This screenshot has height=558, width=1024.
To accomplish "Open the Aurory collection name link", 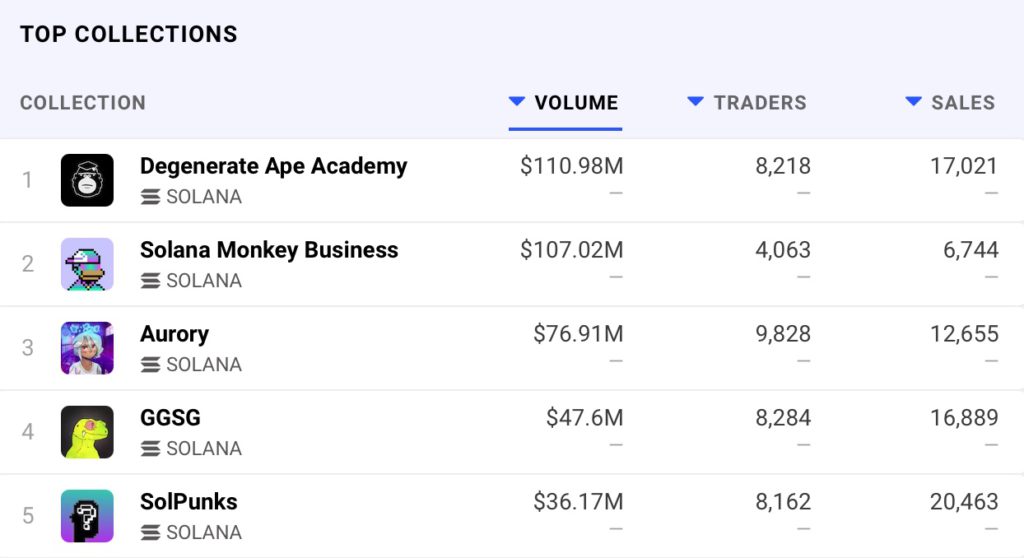I will tap(174, 334).
